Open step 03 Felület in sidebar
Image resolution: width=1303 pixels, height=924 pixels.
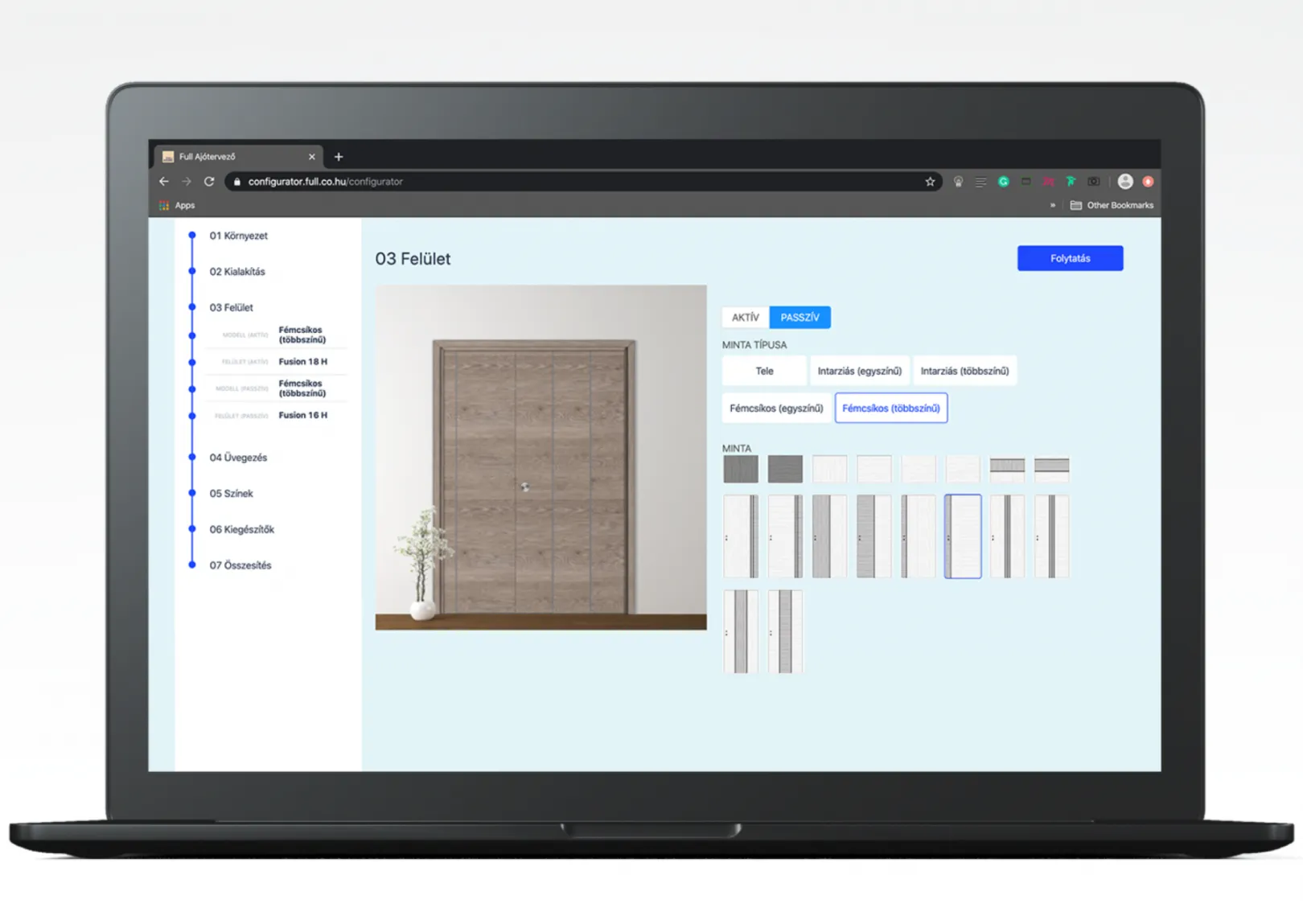pos(231,308)
